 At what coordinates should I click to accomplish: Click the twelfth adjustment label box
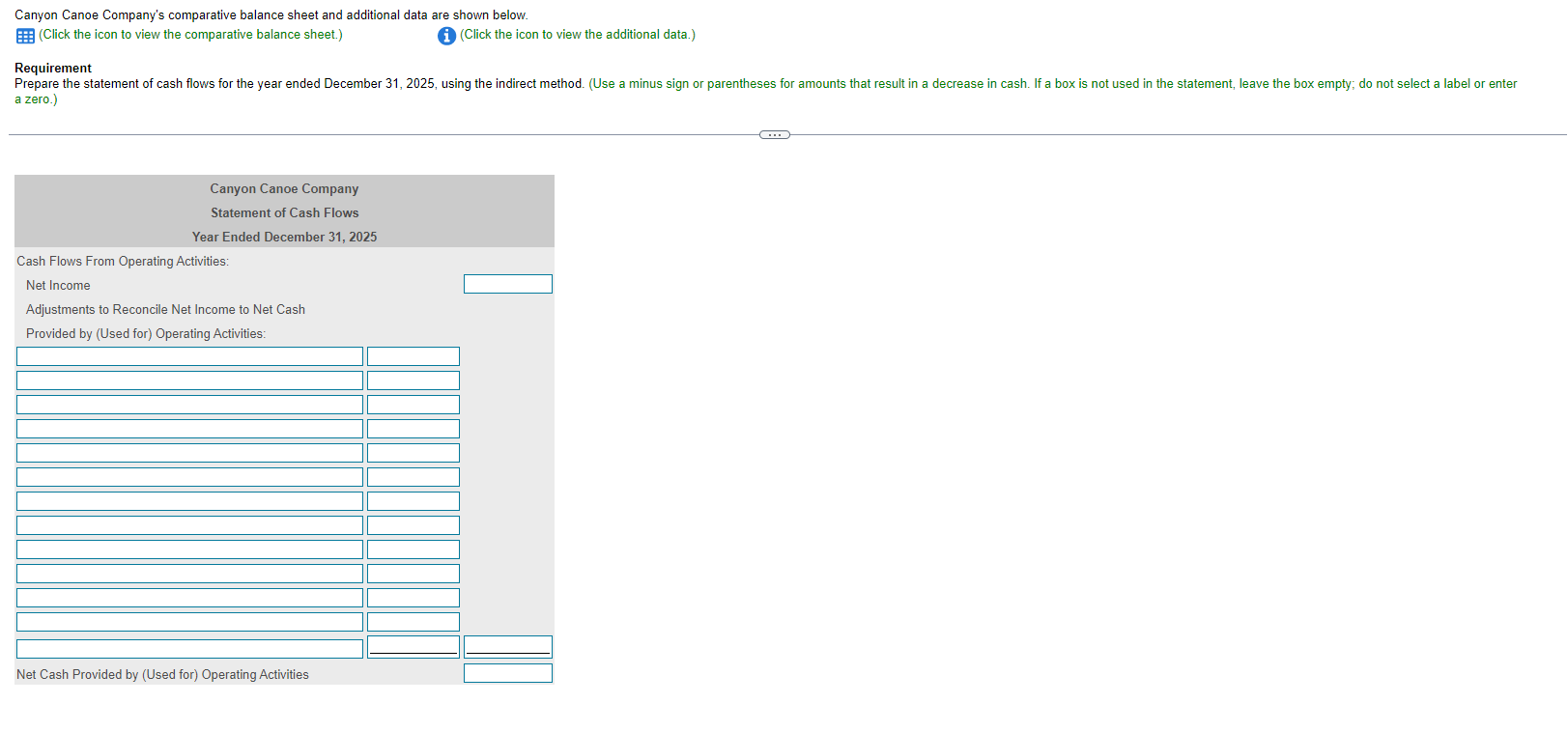[x=189, y=622]
